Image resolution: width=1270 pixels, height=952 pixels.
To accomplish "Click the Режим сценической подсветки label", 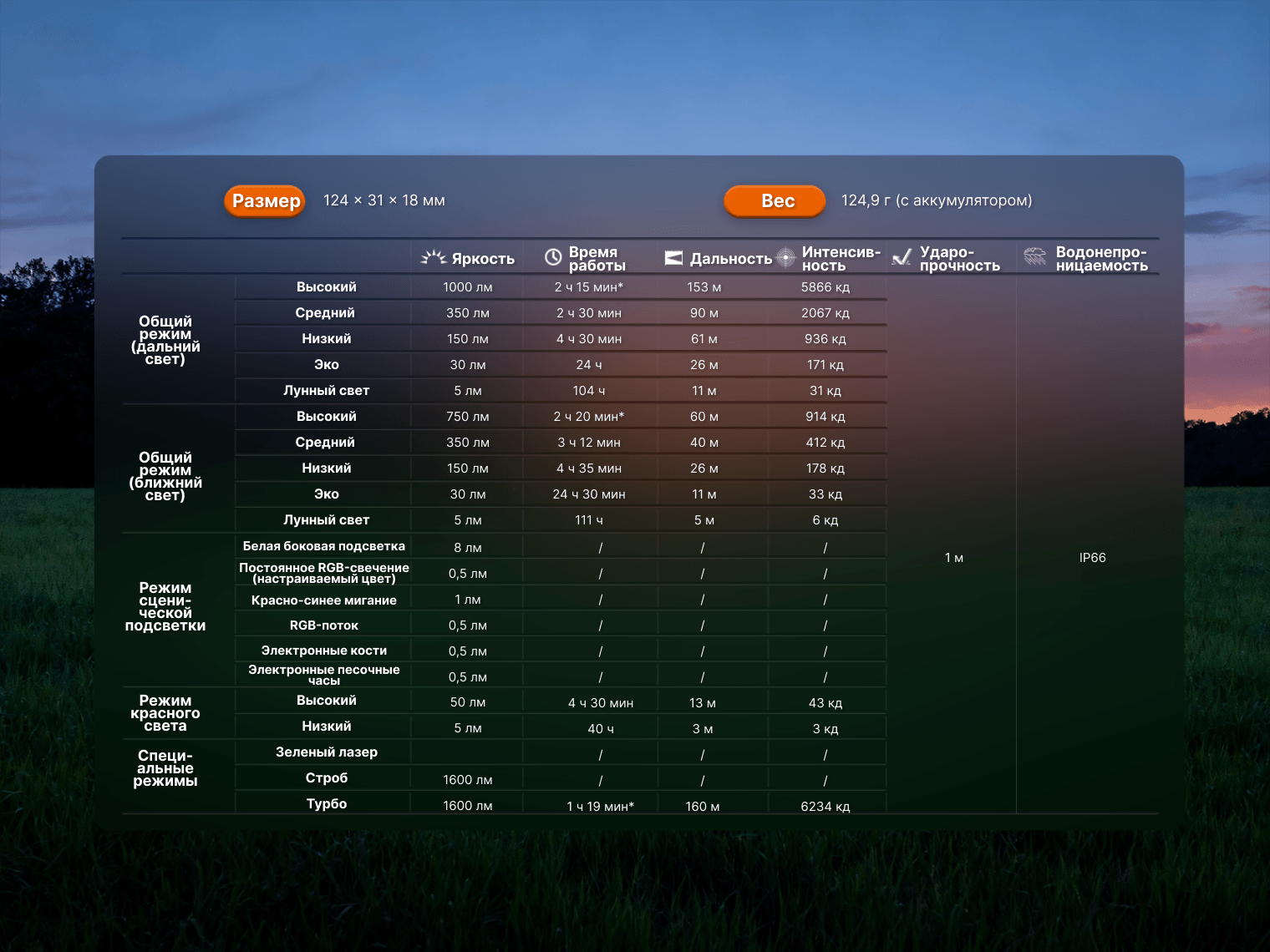I will (165, 606).
